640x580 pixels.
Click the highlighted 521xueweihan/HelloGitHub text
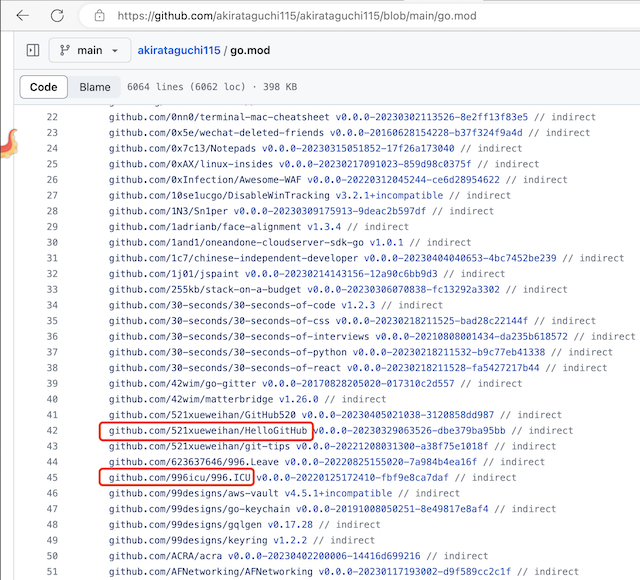[x=207, y=431]
